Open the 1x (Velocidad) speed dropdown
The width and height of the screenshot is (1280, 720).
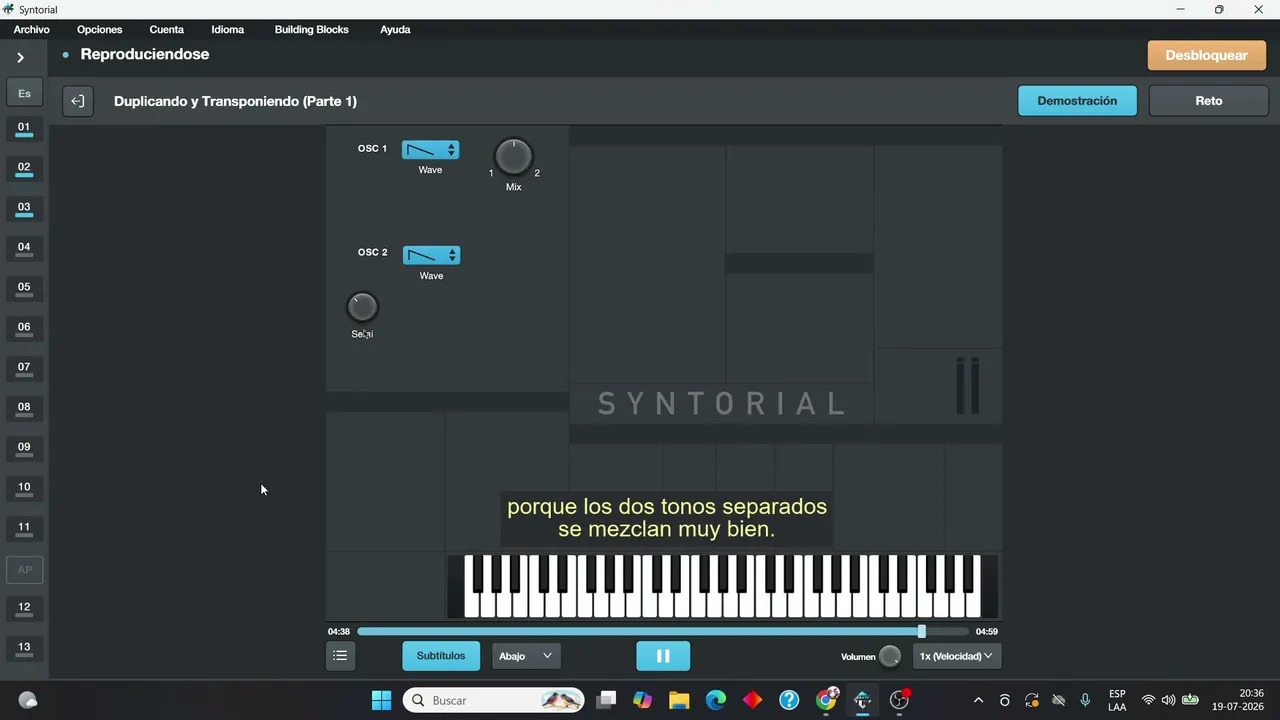[x=956, y=656]
